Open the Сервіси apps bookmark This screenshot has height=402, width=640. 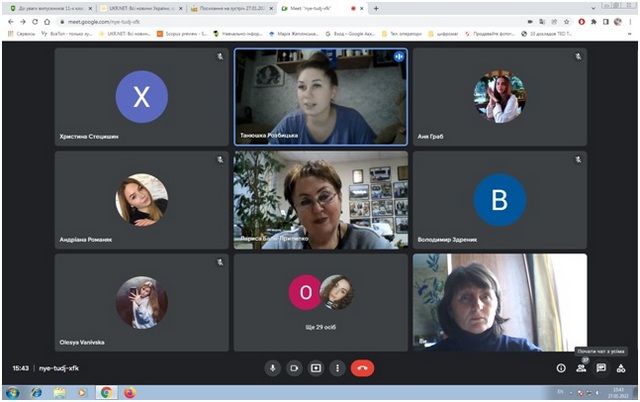pos(22,34)
